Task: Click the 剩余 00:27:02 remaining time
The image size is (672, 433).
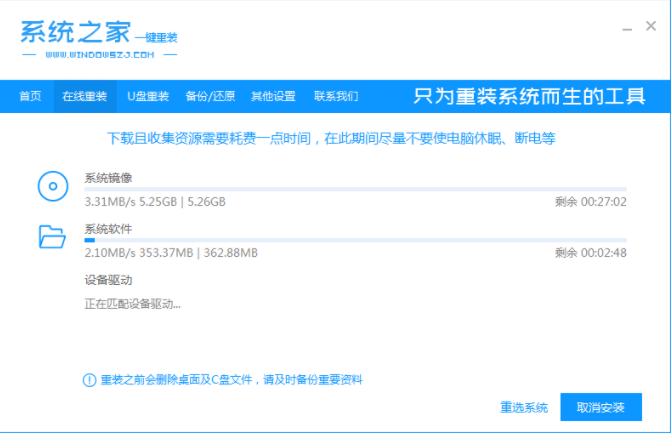Action: [590, 201]
